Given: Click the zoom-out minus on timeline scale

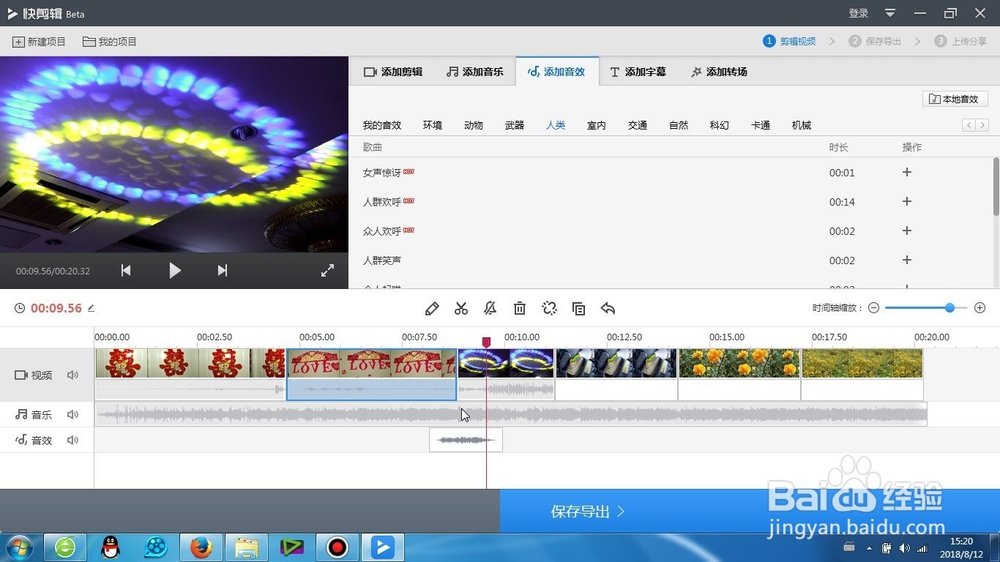Looking at the screenshot, I should click(x=874, y=308).
